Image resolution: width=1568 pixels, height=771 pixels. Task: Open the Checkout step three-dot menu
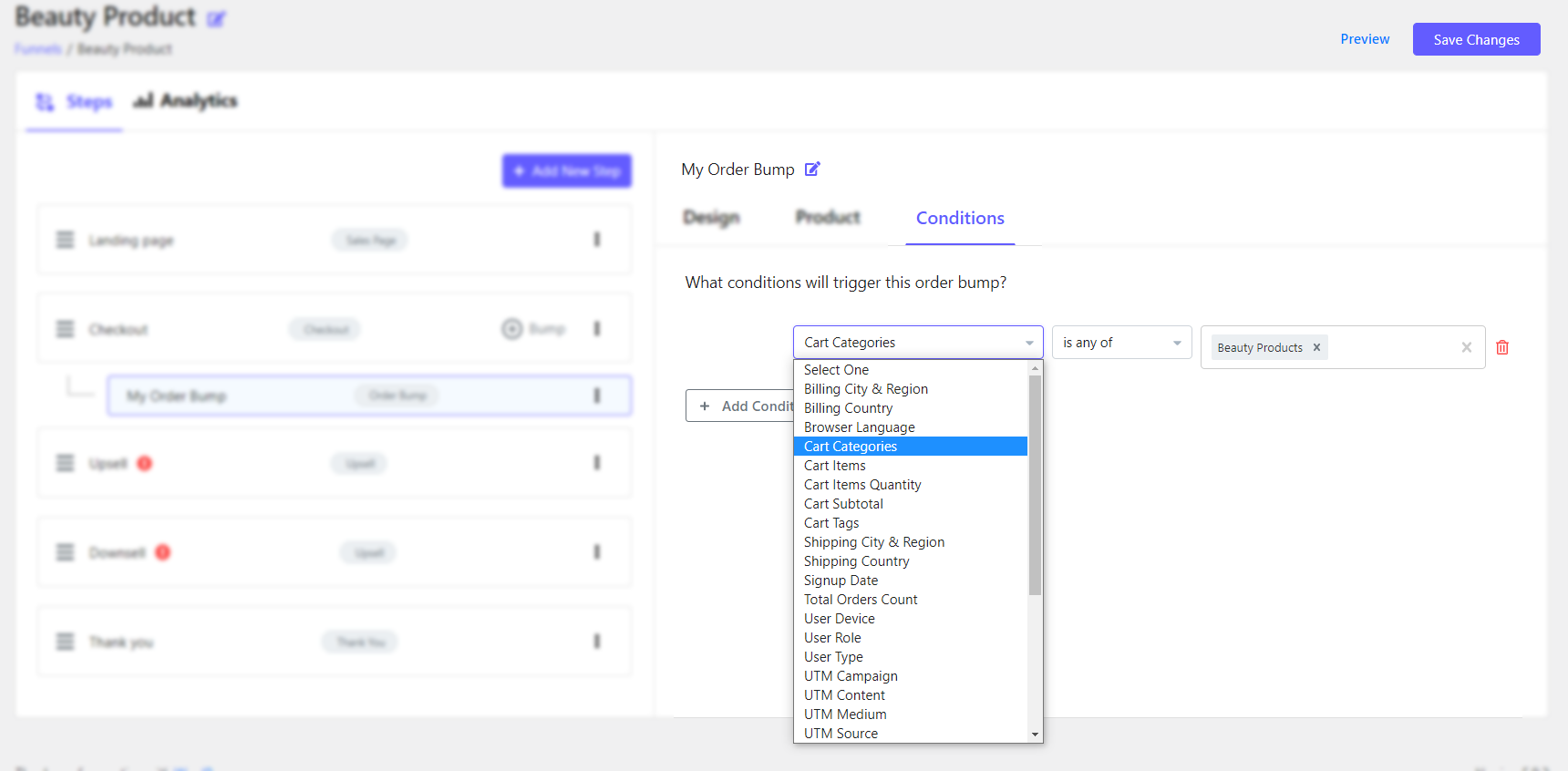tap(597, 329)
